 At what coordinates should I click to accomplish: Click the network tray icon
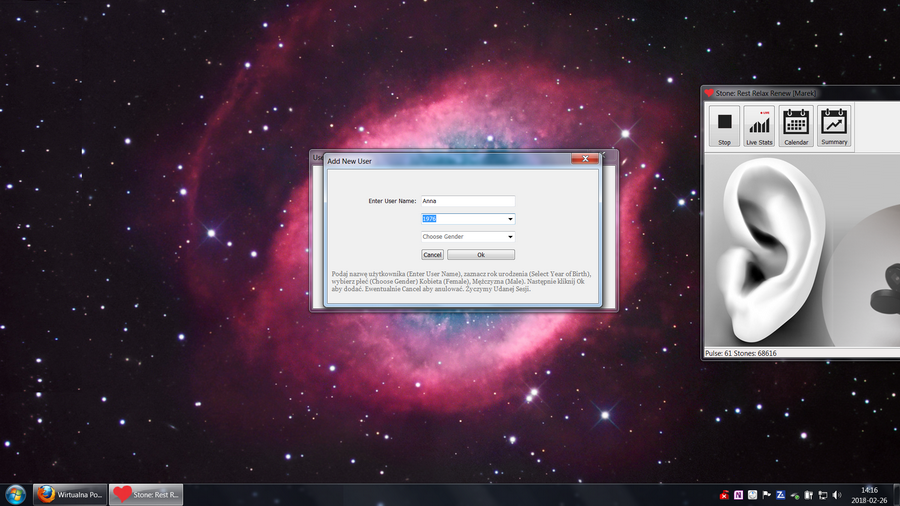pos(823,495)
